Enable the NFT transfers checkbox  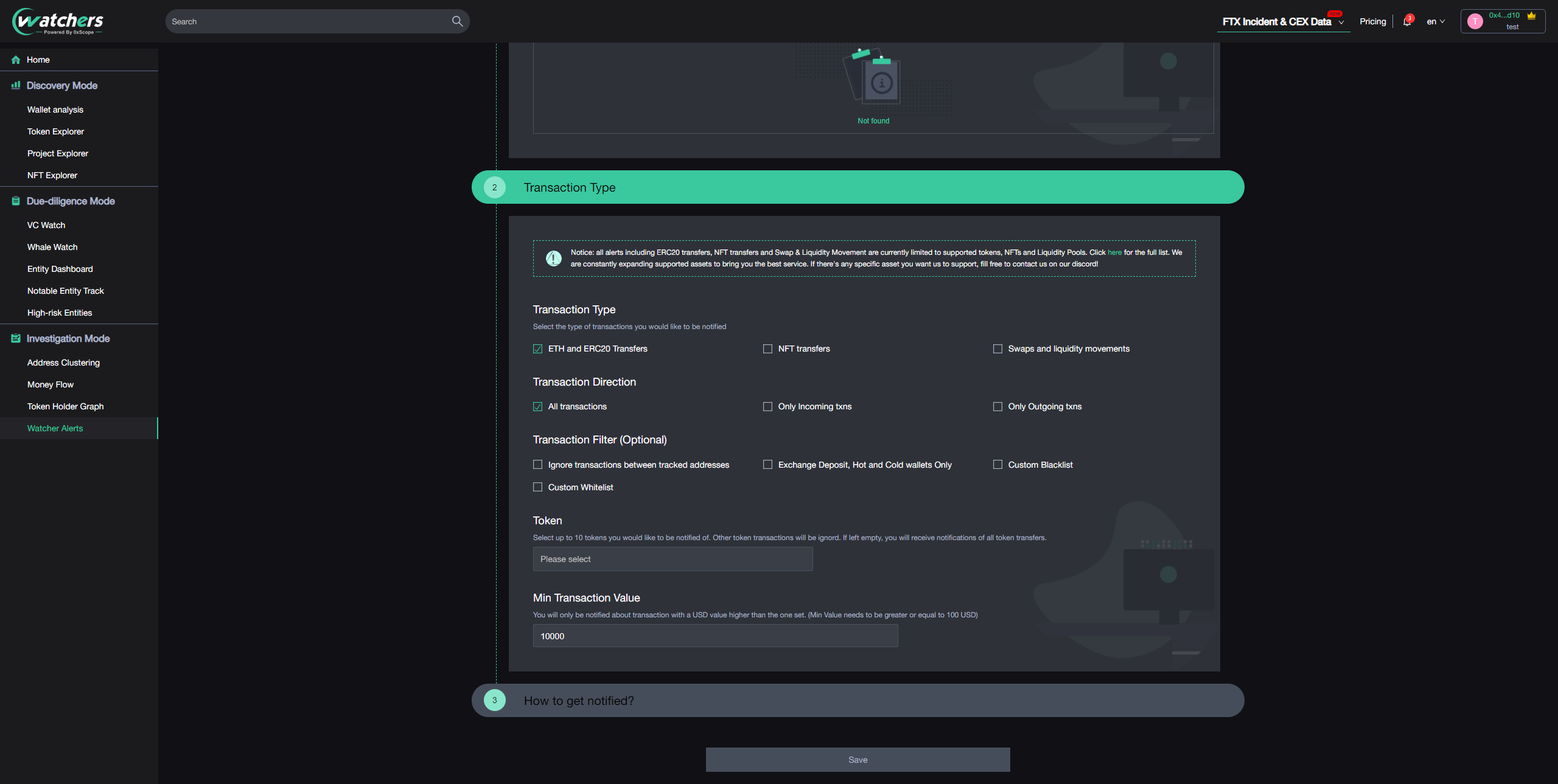pos(767,349)
